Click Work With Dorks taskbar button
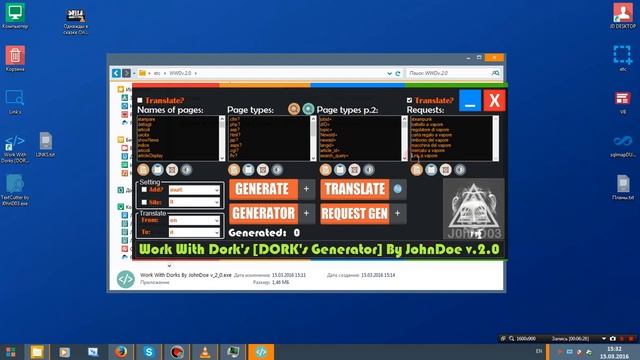This screenshot has height=360, width=640. coord(261,352)
